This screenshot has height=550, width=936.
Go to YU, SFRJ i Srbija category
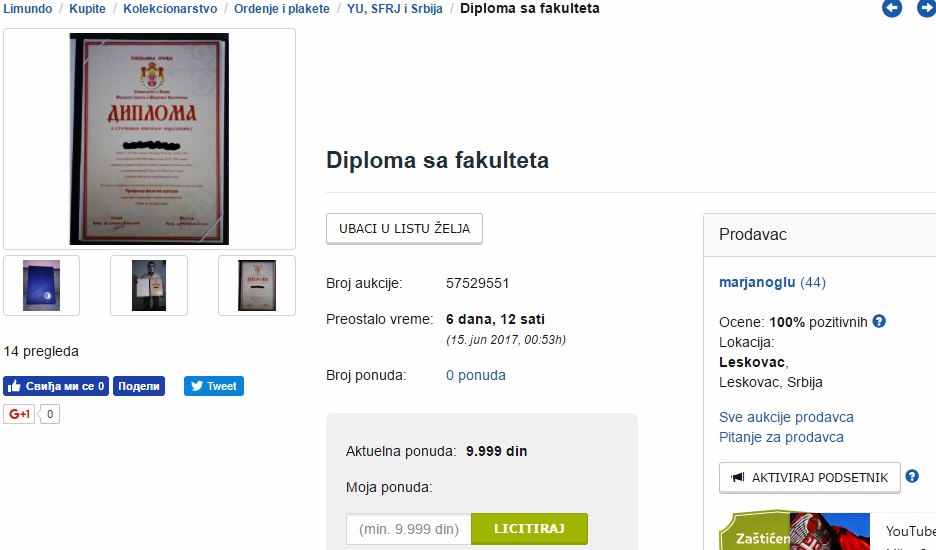pyautogui.click(x=395, y=8)
